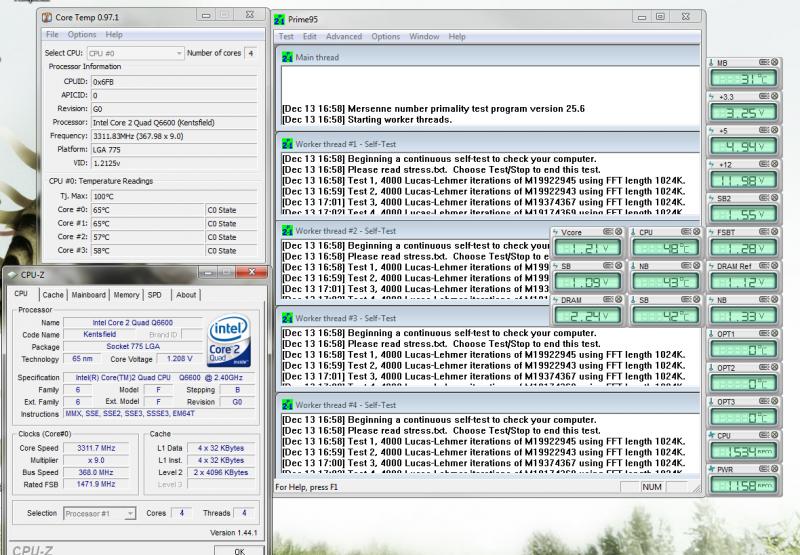The image size is (800, 555).
Task: Switch to the Mainboard tab
Action: (x=88, y=295)
